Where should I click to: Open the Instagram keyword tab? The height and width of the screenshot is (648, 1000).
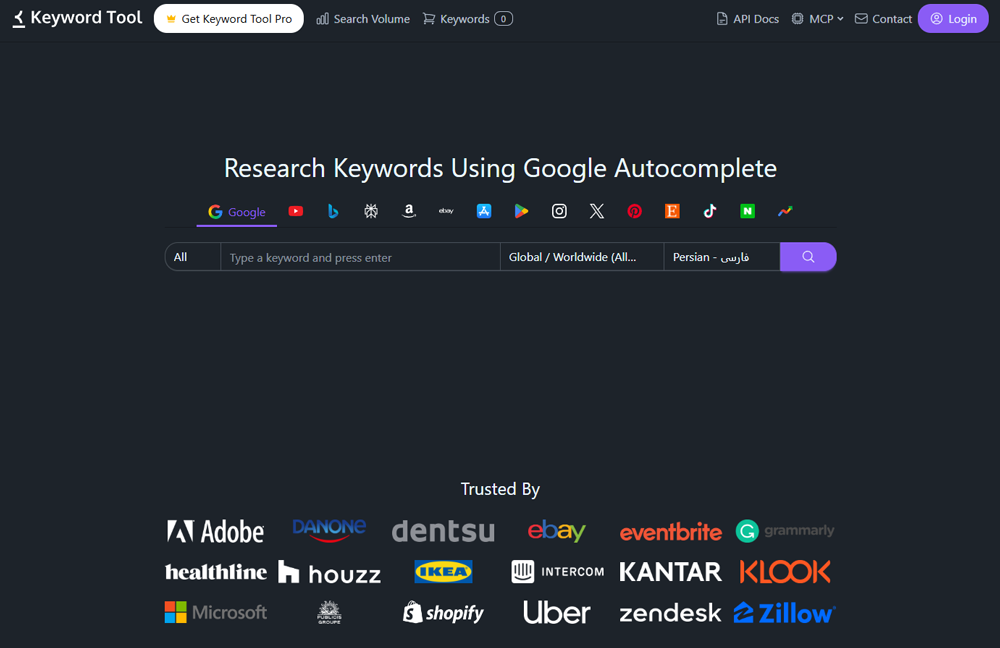pyautogui.click(x=559, y=211)
